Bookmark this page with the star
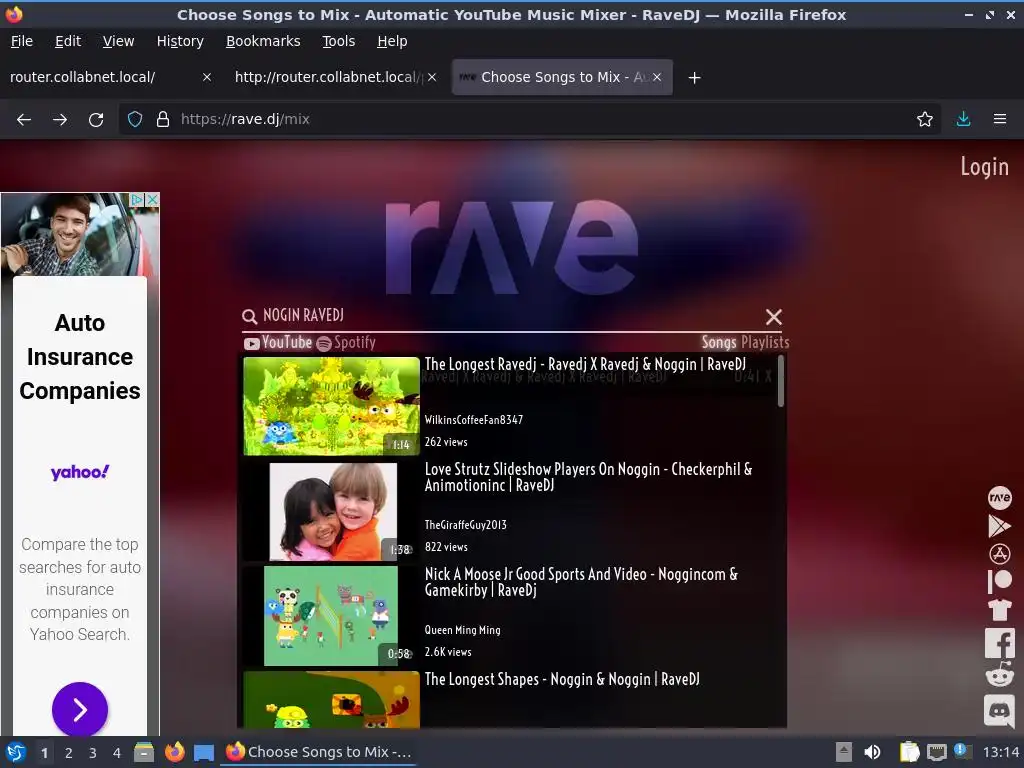Viewport: 1024px width, 768px height. click(x=924, y=120)
